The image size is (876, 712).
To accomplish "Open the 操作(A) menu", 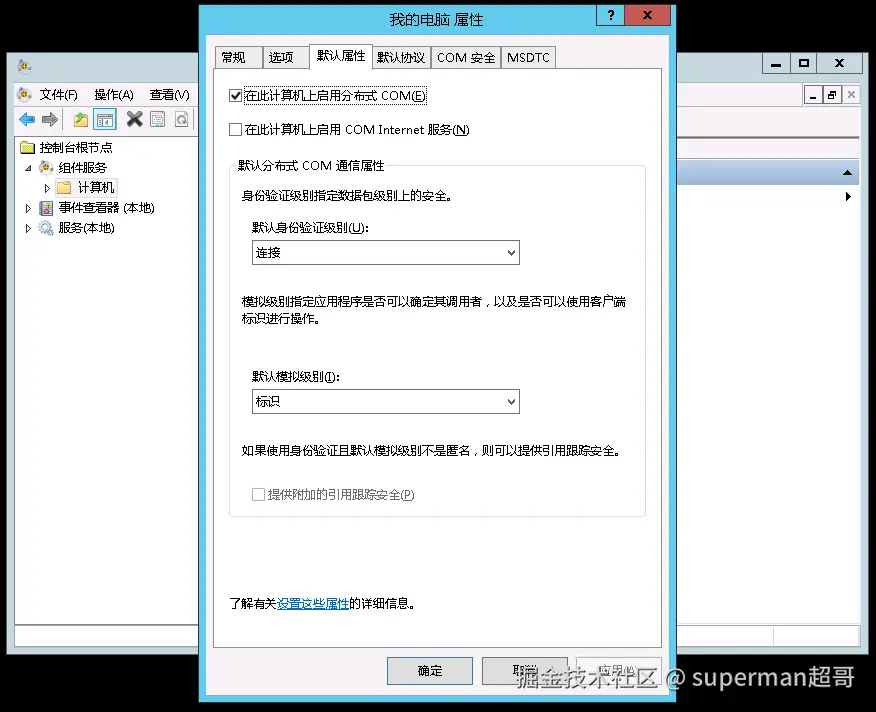I will 114,93.
